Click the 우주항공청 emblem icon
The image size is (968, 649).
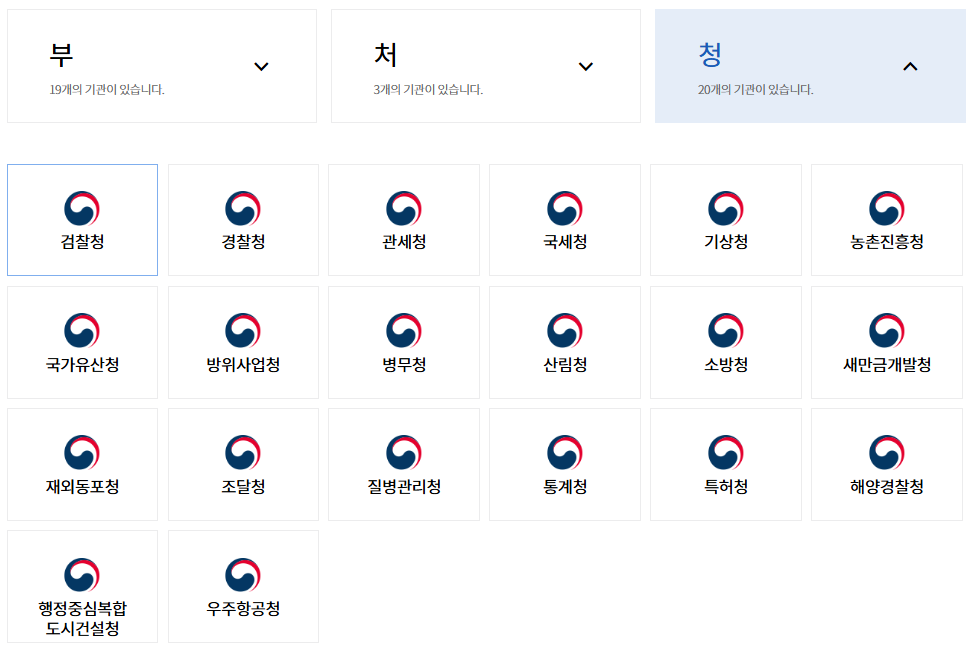243,576
